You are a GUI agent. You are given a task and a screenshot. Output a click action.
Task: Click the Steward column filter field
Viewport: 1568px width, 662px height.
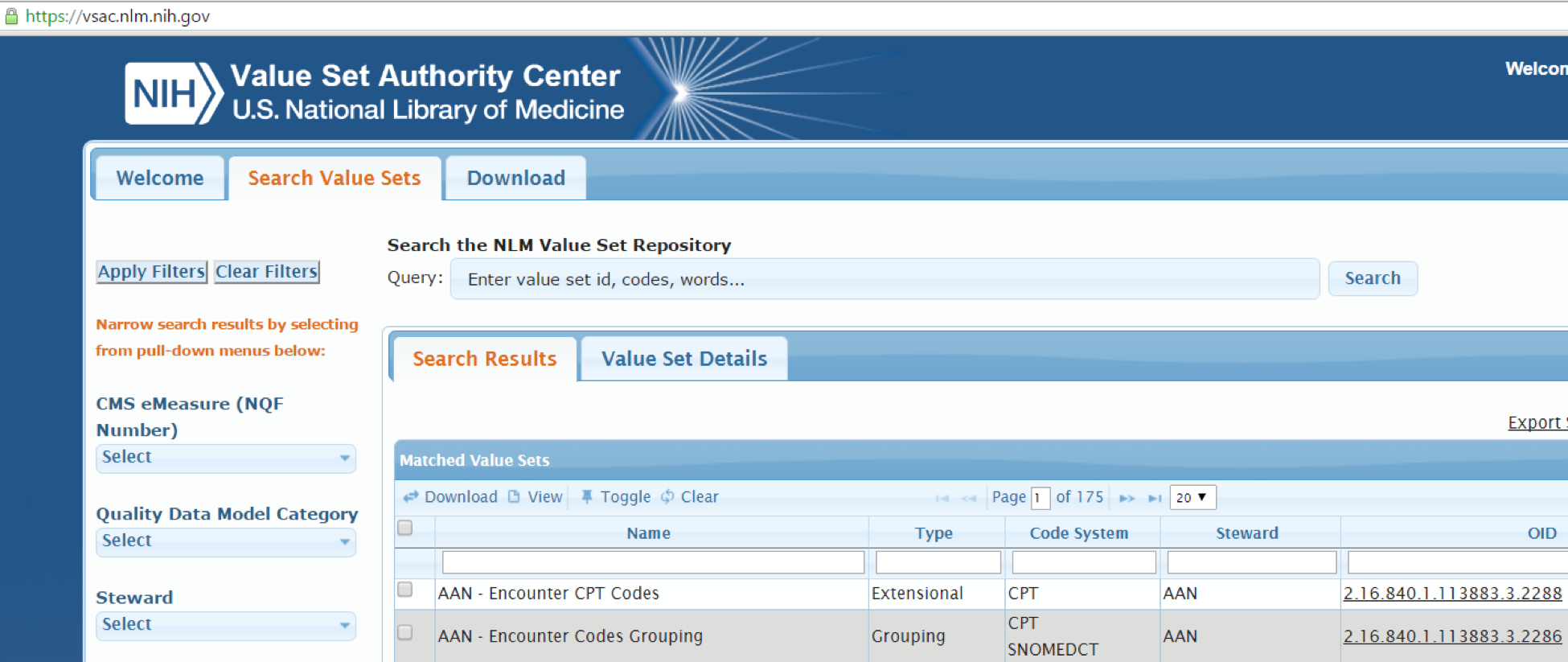click(1252, 562)
